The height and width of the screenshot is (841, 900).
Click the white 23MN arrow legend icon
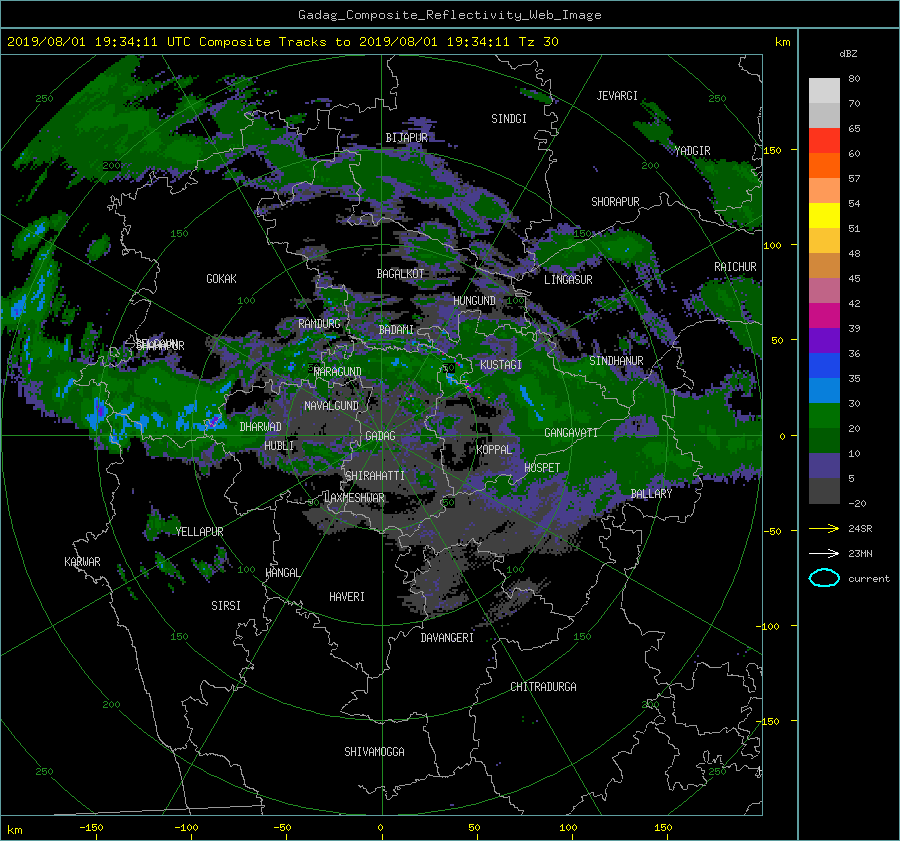point(824,553)
